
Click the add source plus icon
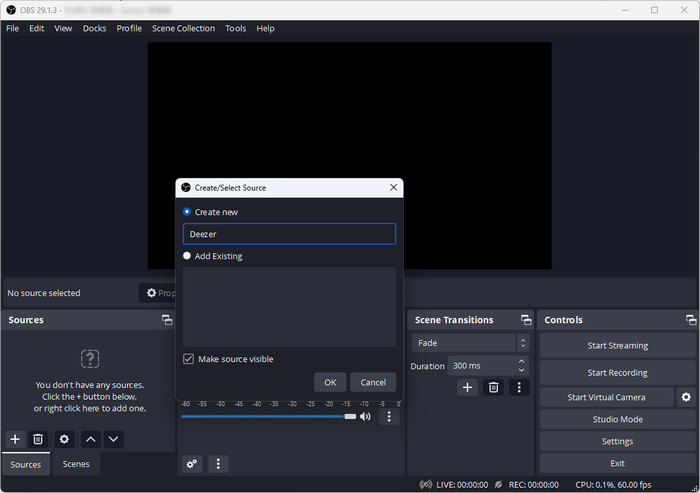pos(15,439)
